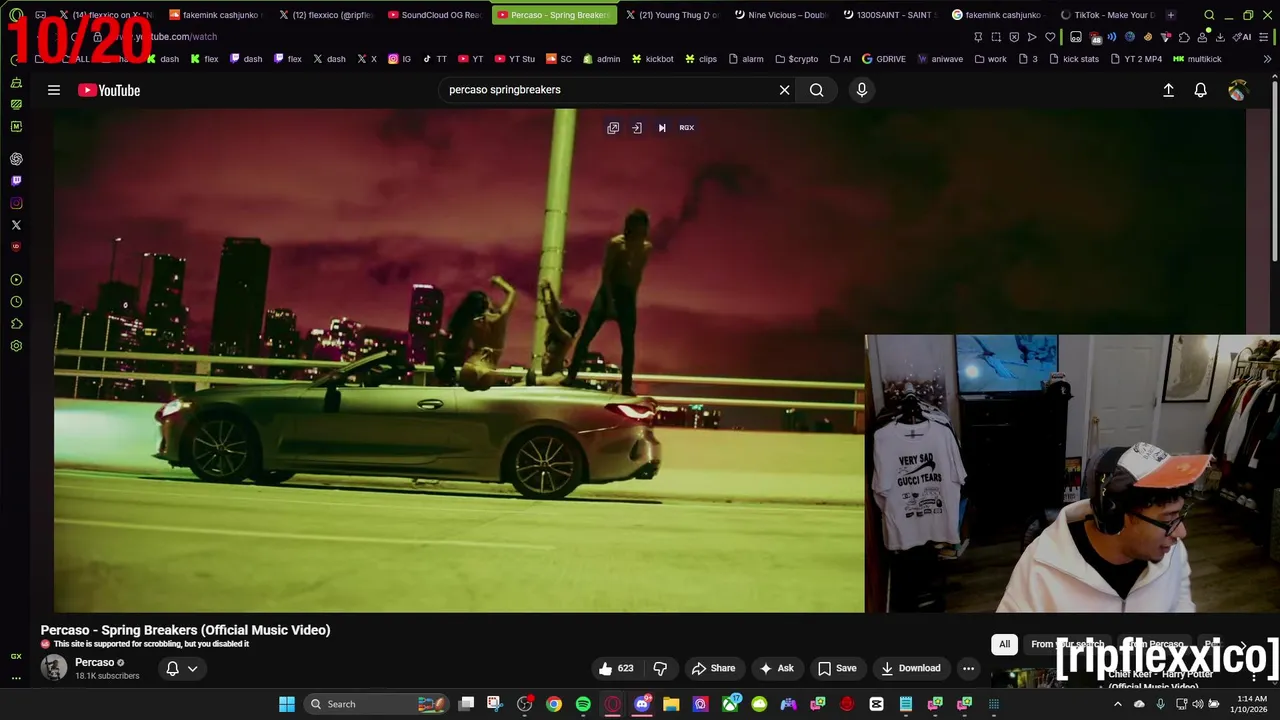
Task: Go to the YouTube home logo
Action: click(x=109, y=90)
